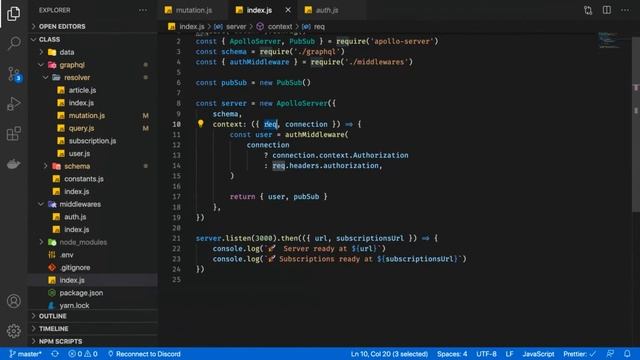Close the index.js editor tab
640x360 pixels.
pyautogui.click(x=288, y=10)
